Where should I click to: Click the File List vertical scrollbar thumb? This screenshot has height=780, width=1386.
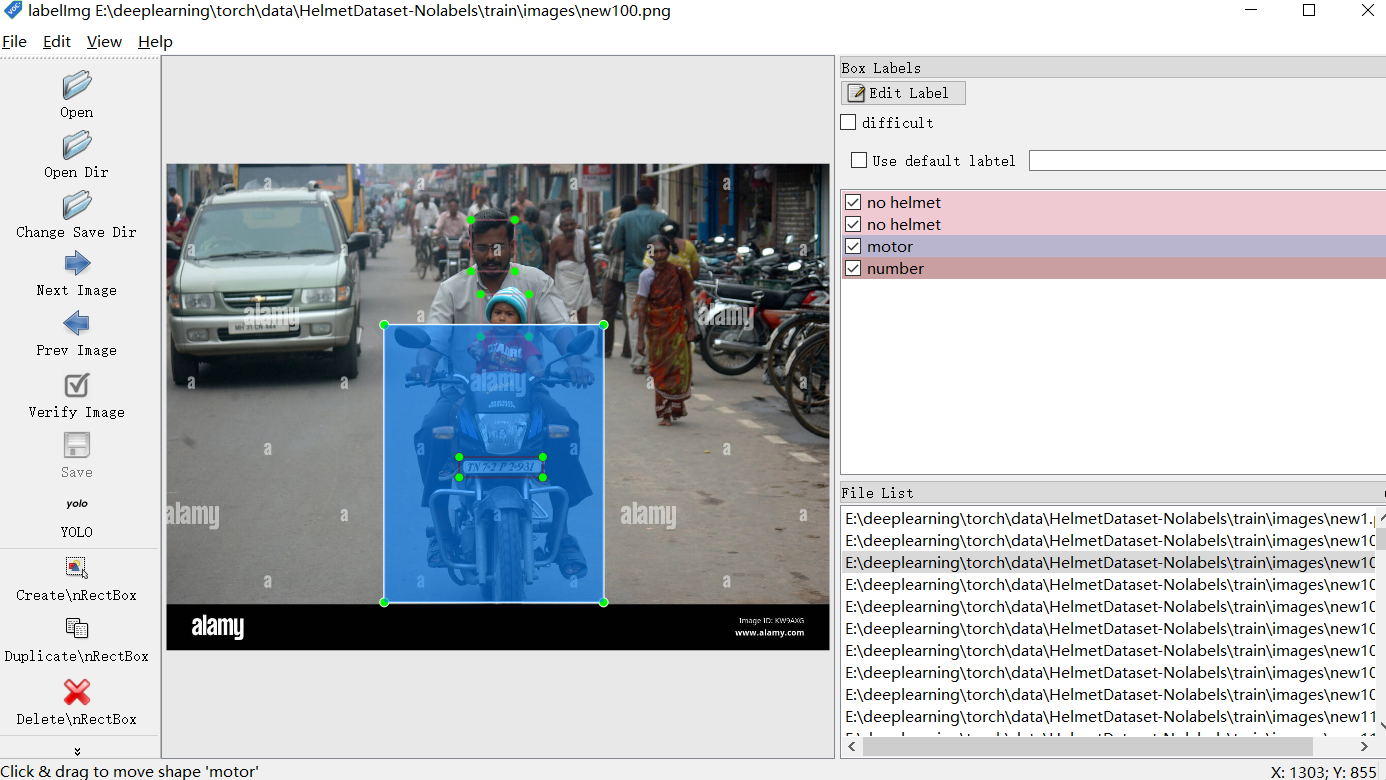1381,540
